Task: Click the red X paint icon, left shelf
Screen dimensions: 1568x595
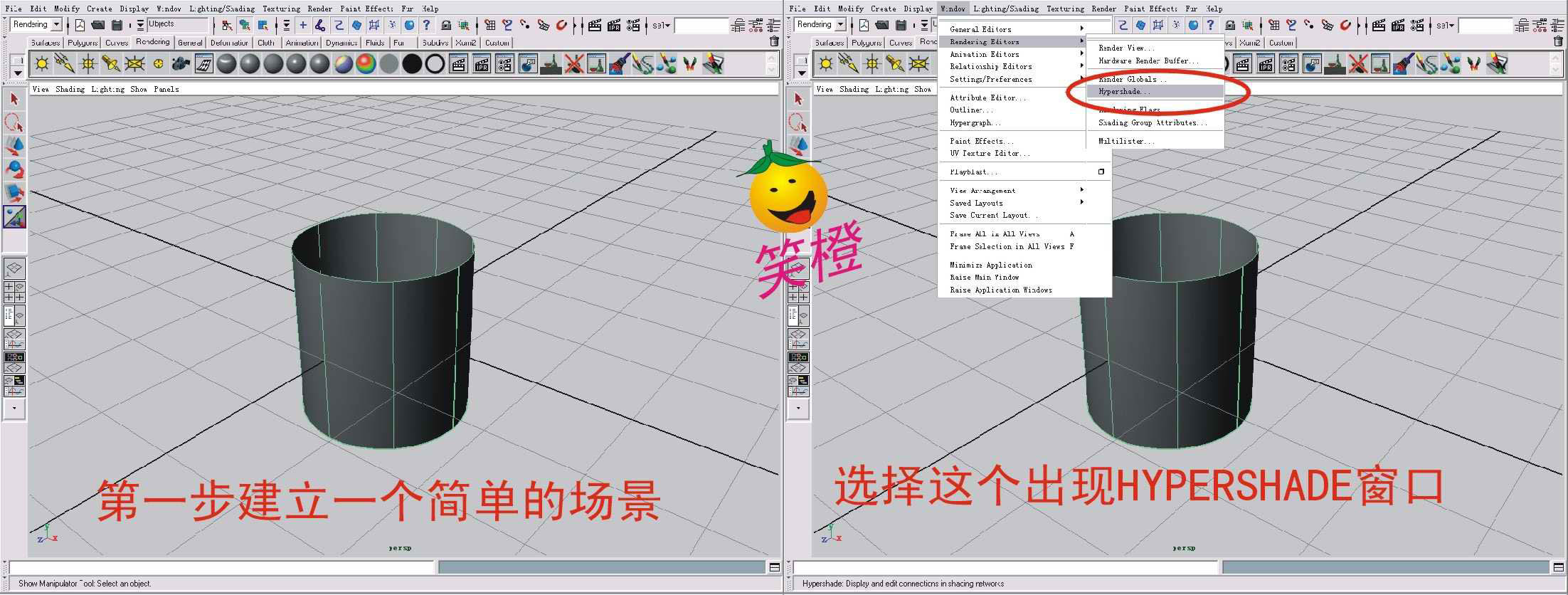Action: pyautogui.click(x=574, y=65)
